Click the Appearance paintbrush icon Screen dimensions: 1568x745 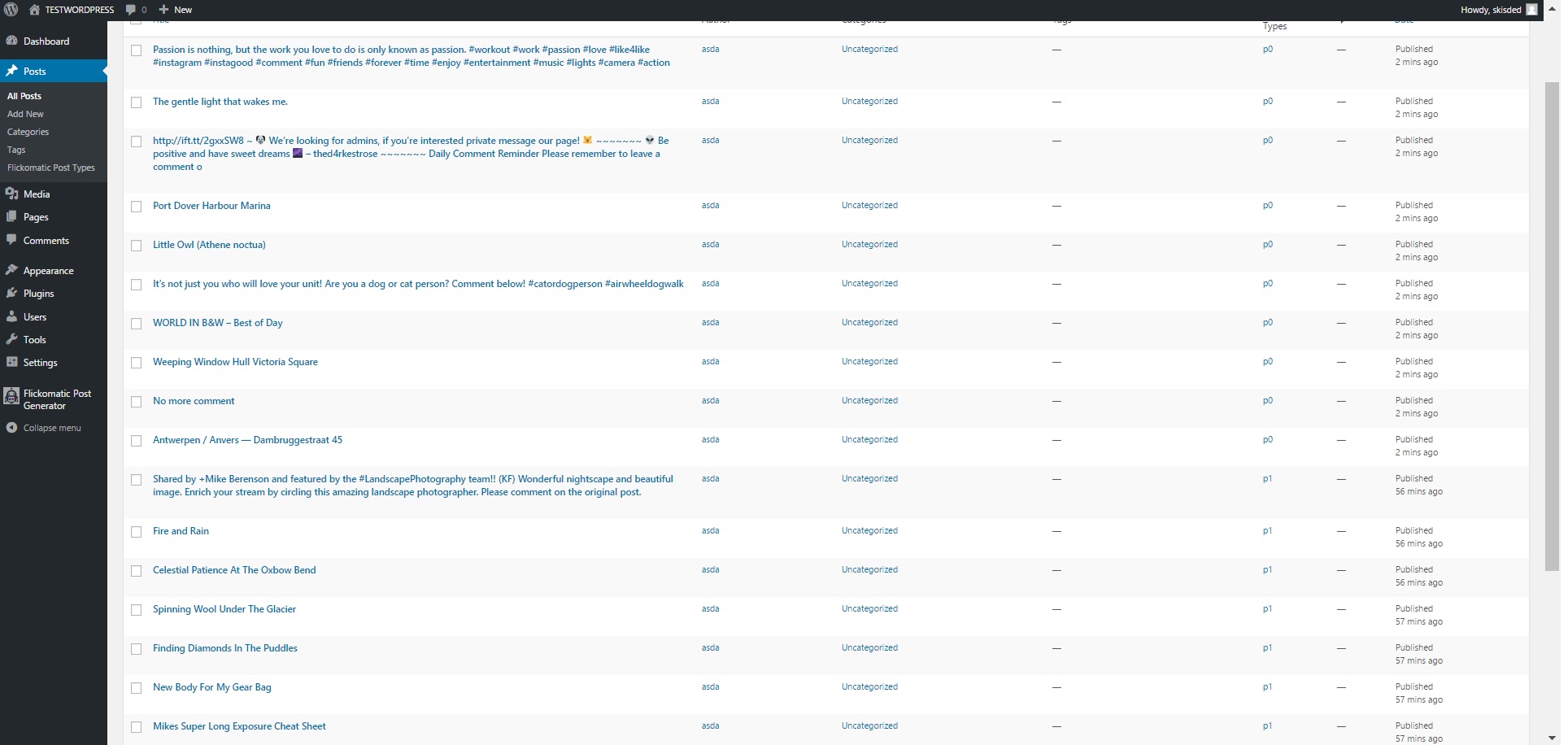11,270
